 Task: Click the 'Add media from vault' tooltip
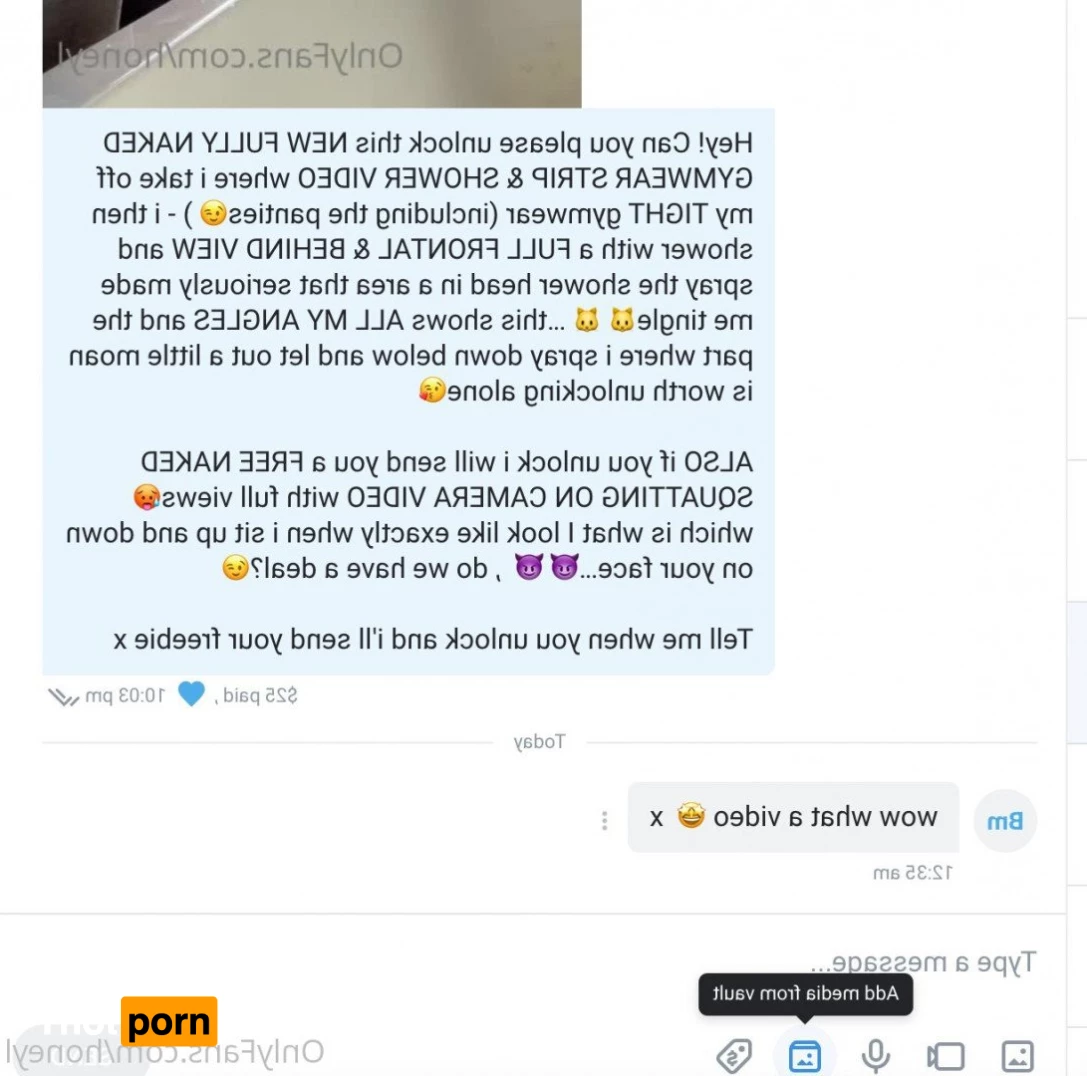click(805, 993)
